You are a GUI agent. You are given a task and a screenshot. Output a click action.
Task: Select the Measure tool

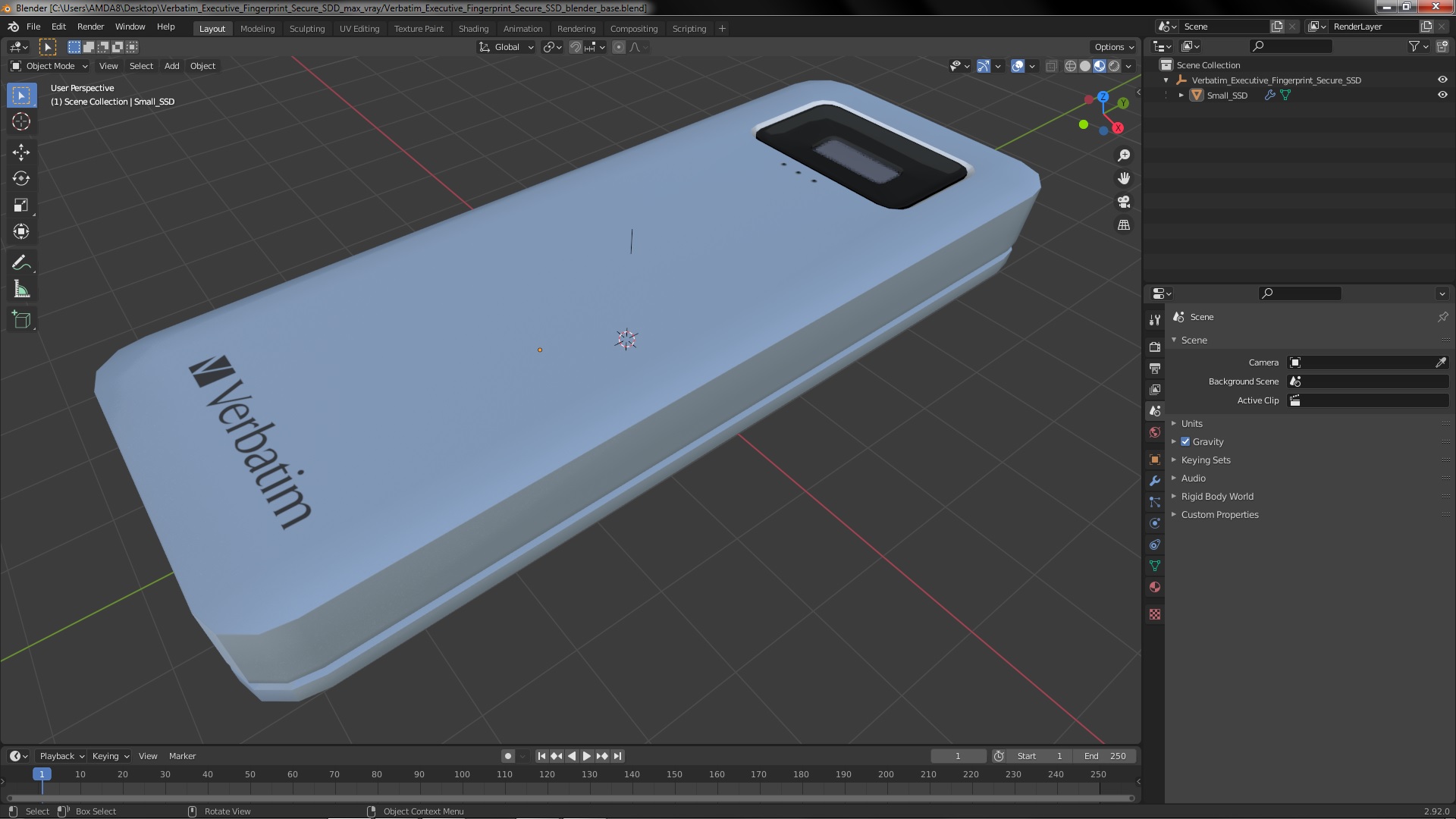click(x=21, y=289)
